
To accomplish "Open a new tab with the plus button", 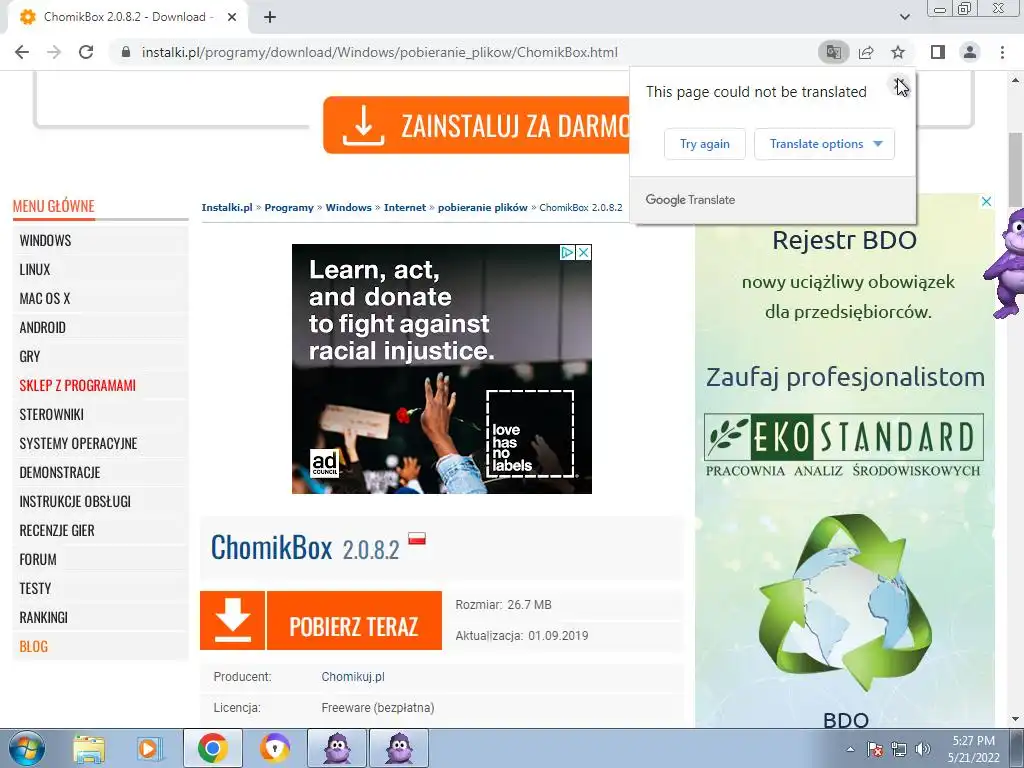I will click(x=270, y=17).
